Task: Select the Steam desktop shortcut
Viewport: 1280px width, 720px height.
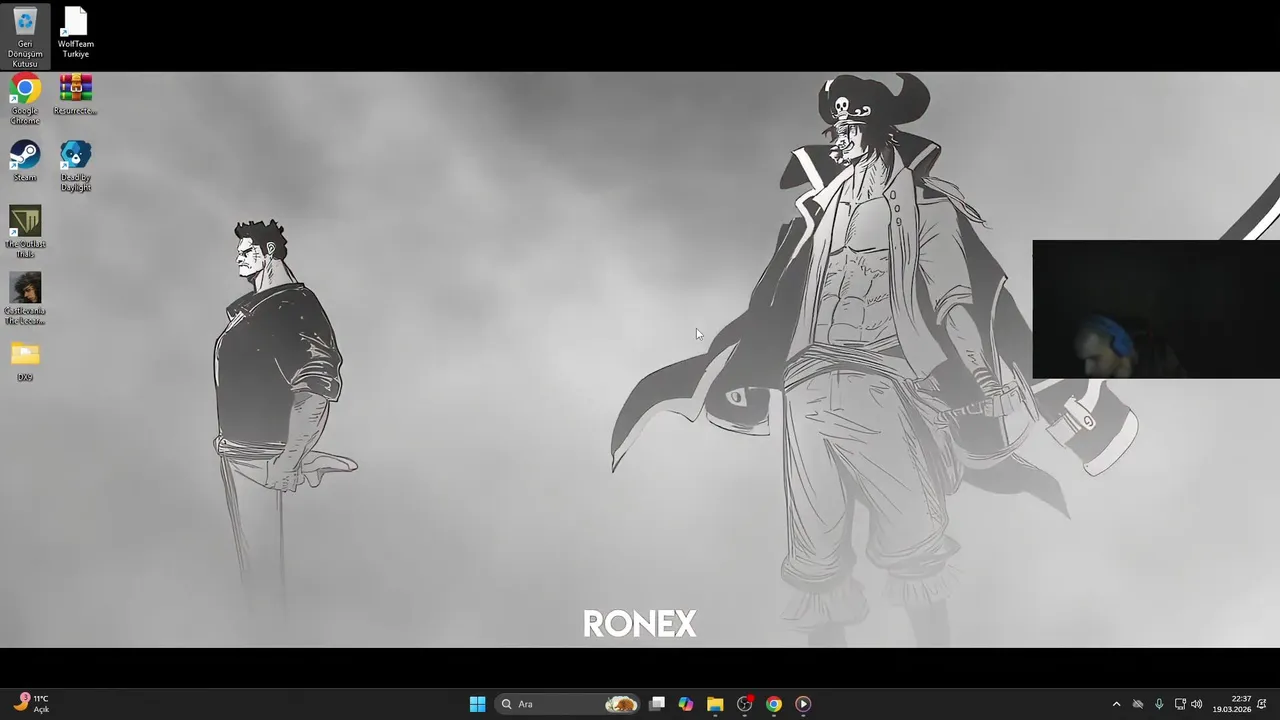Action: pyautogui.click(x=25, y=161)
